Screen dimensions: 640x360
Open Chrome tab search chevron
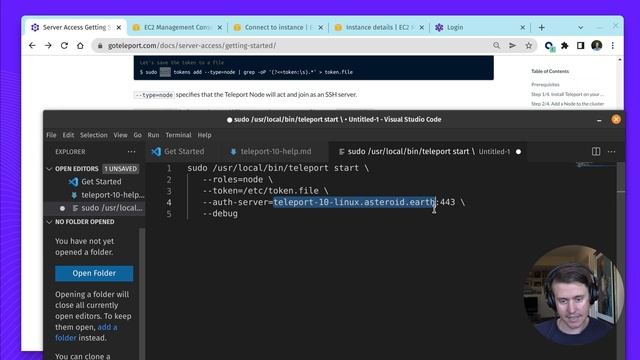tap(580, 28)
